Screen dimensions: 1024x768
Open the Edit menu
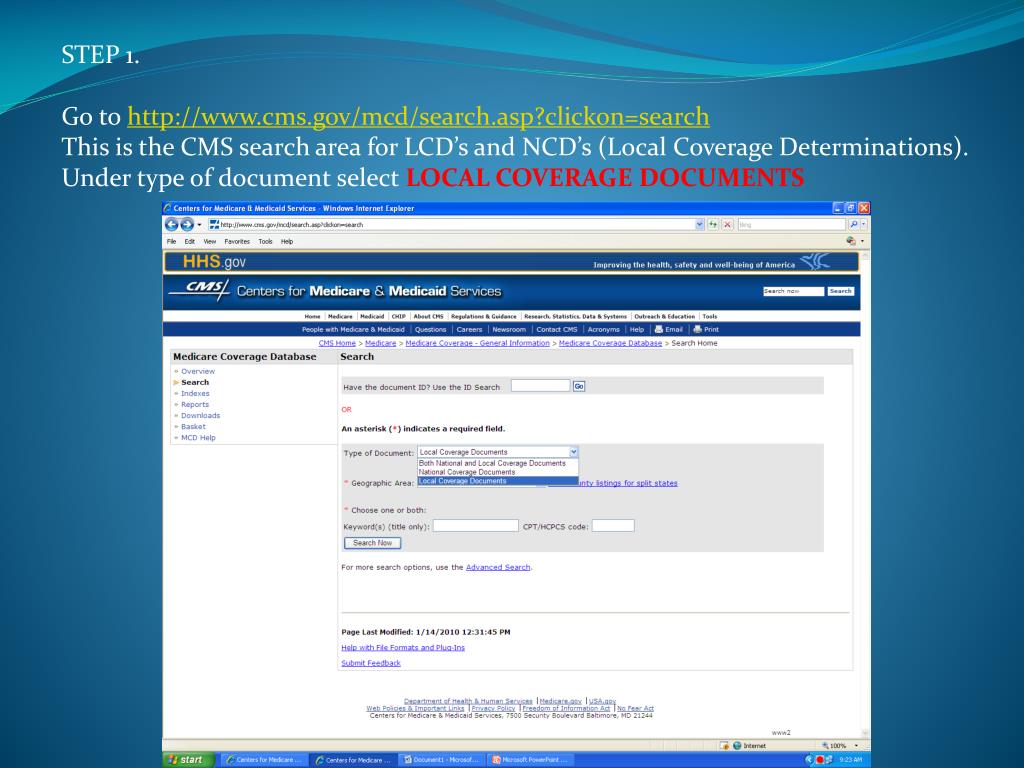(189, 242)
